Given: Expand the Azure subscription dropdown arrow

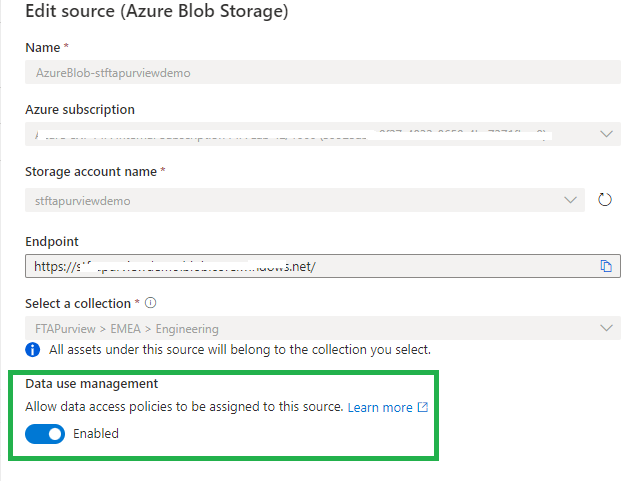Looking at the screenshot, I should (606, 134).
